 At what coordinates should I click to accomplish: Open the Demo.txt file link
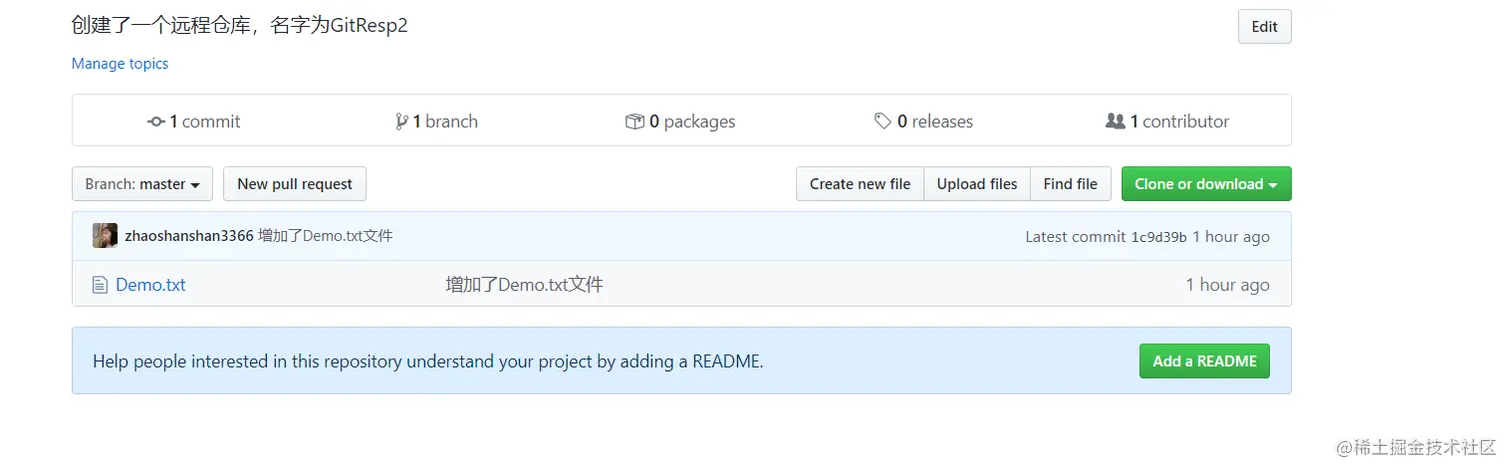pyautogui.click(x=151, y=285)
